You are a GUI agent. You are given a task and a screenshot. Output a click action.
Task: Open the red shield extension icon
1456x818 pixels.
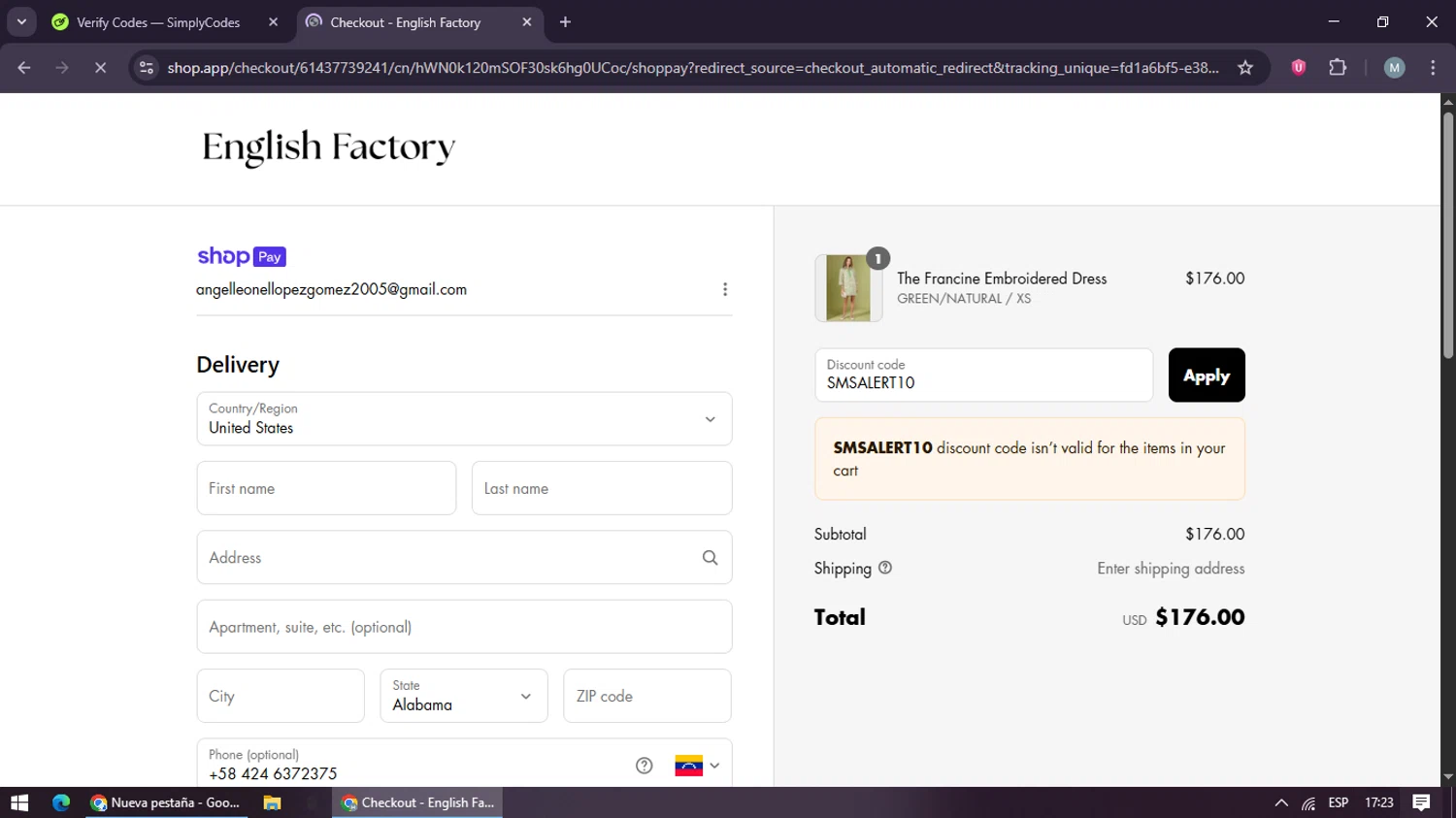coord(1299,68)
